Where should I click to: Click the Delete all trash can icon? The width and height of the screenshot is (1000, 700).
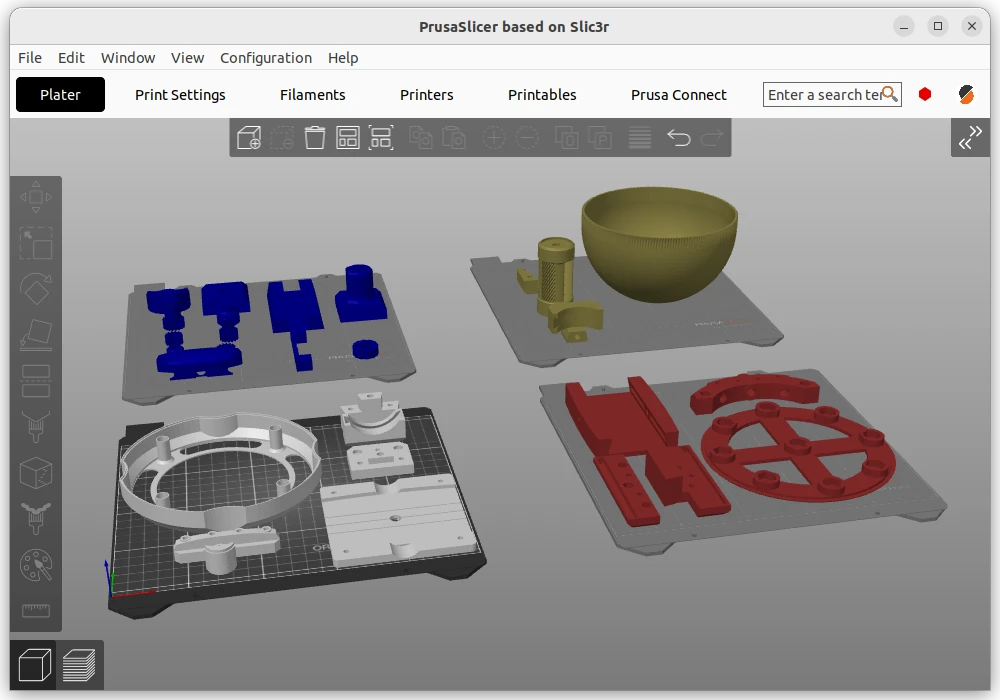[x=314, y=138]
